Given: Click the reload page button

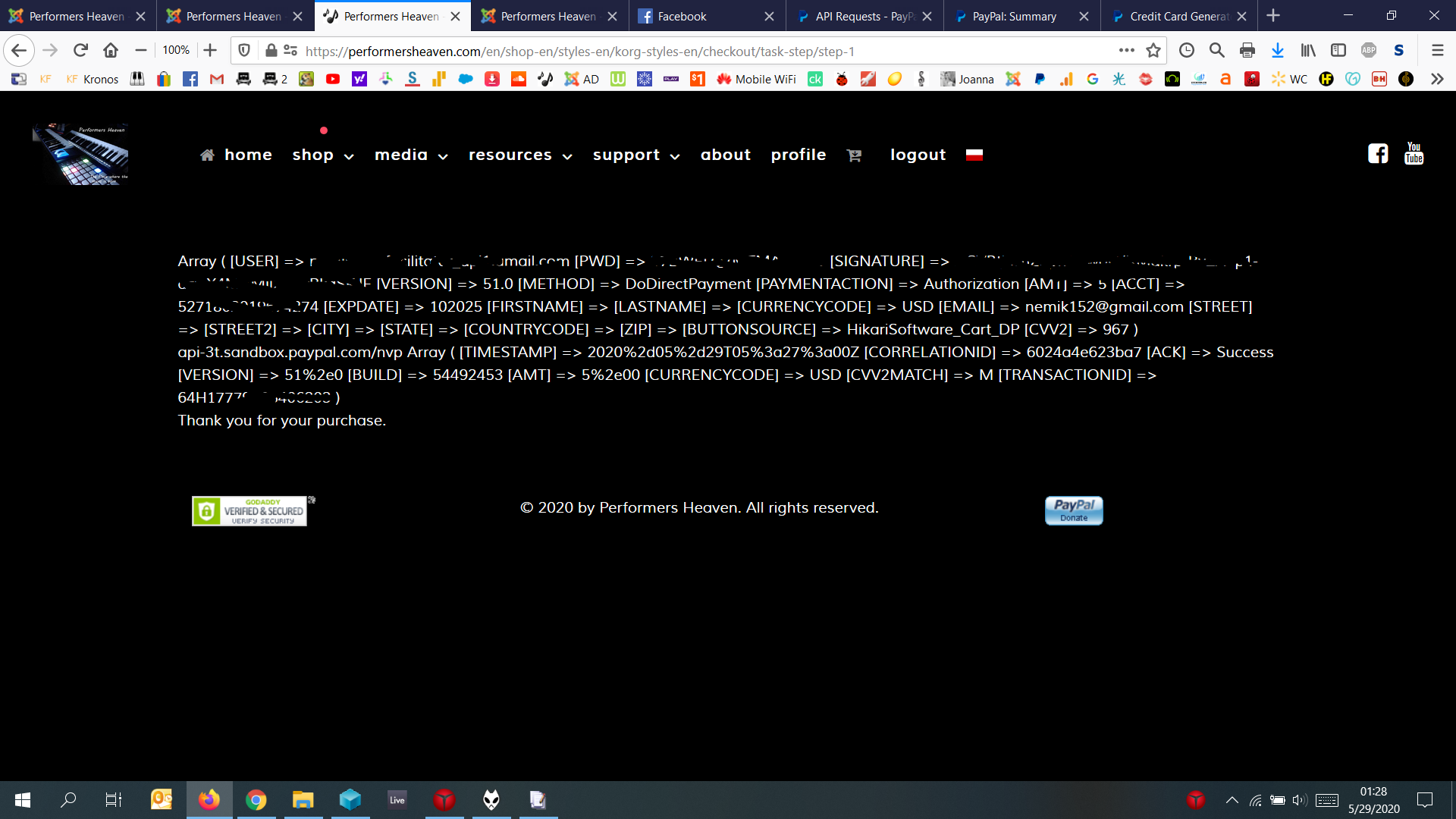Looking at the screenshot, I should (80, 51).
